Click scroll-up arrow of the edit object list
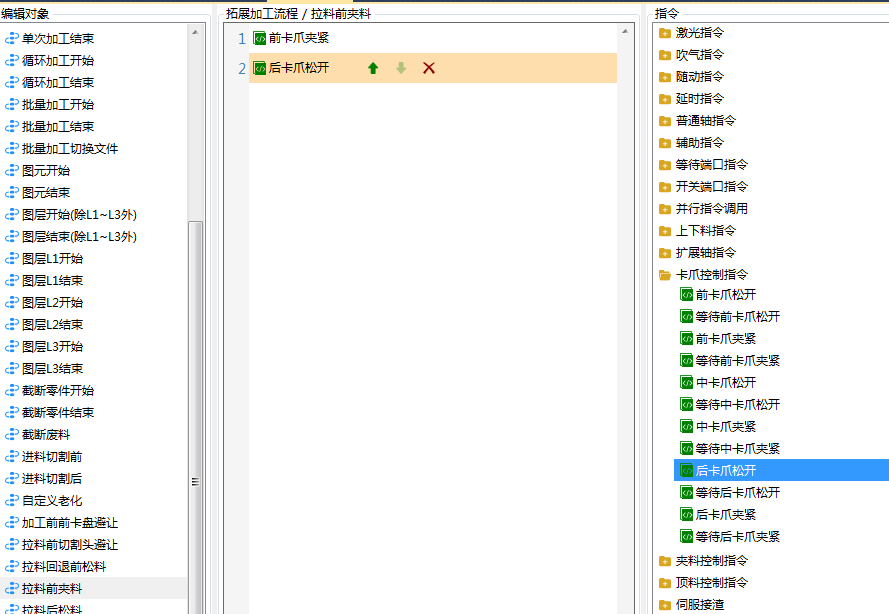This screenshot has width=889, height=614. (x=195, y=32)
